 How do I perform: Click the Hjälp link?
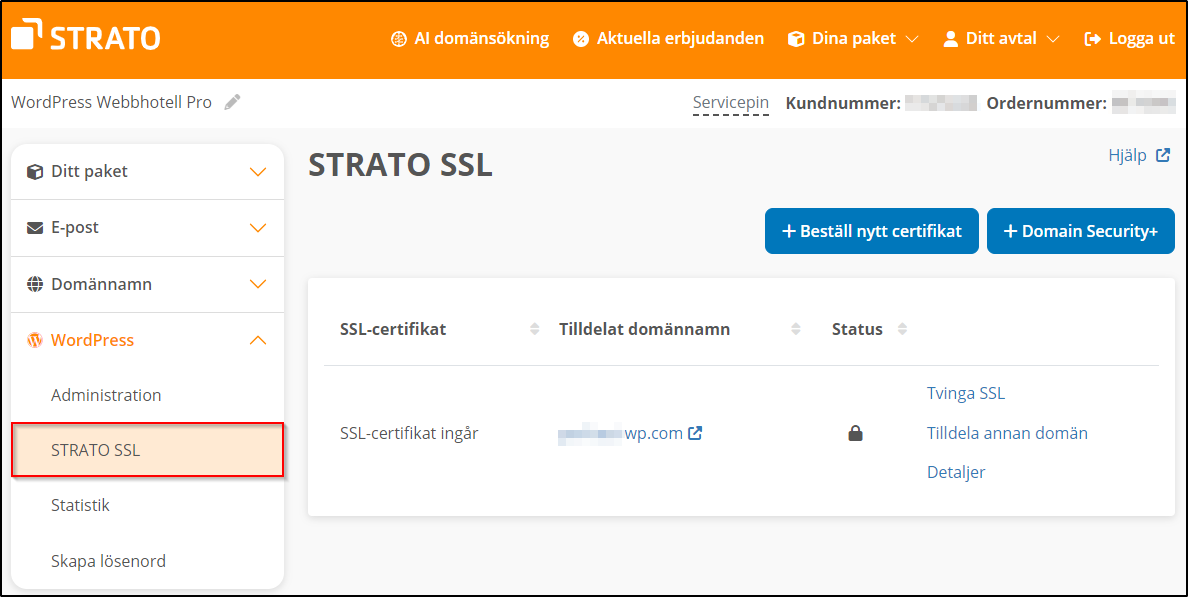tap(1129, 155)
